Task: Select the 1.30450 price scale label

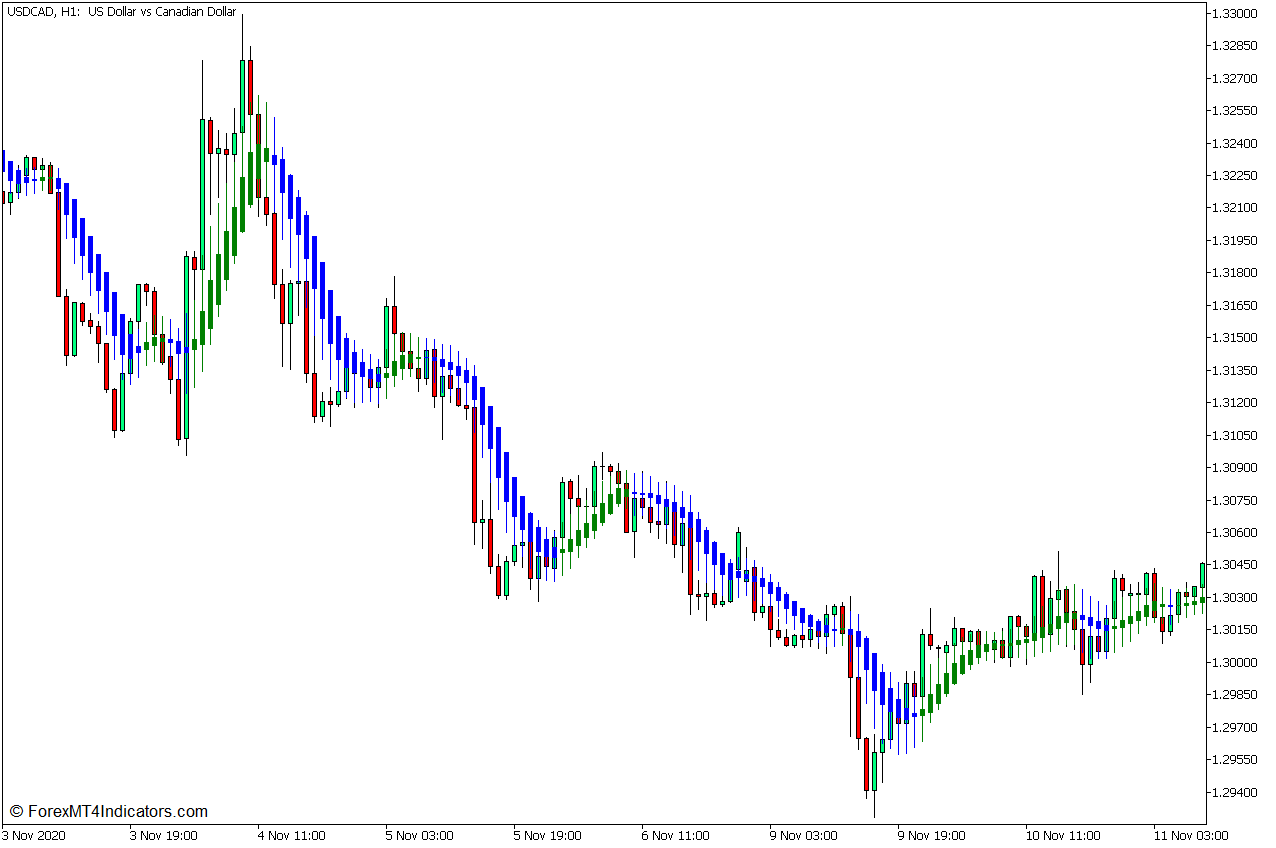Action: pos(1233,565)
